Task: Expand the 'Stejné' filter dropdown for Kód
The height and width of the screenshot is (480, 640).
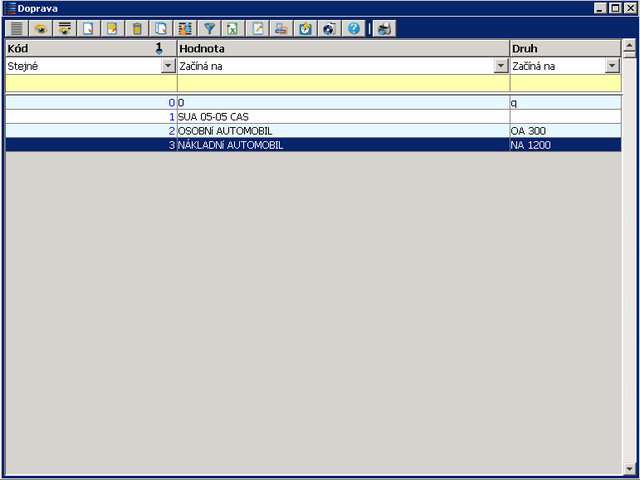Action: 168,66
